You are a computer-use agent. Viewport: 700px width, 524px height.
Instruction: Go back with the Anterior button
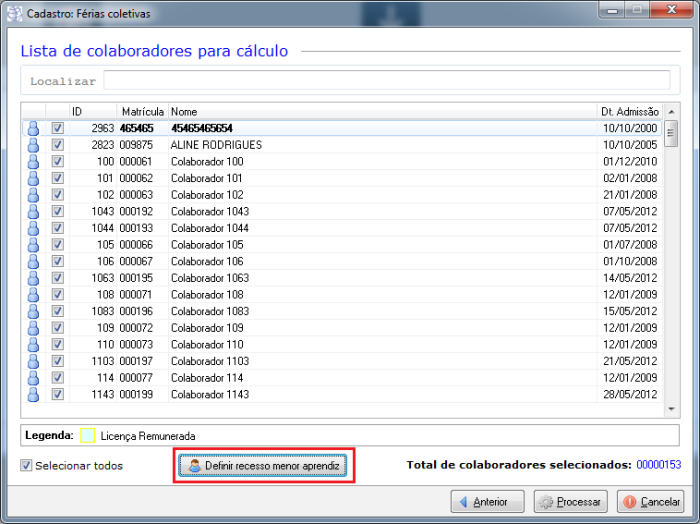486,502
